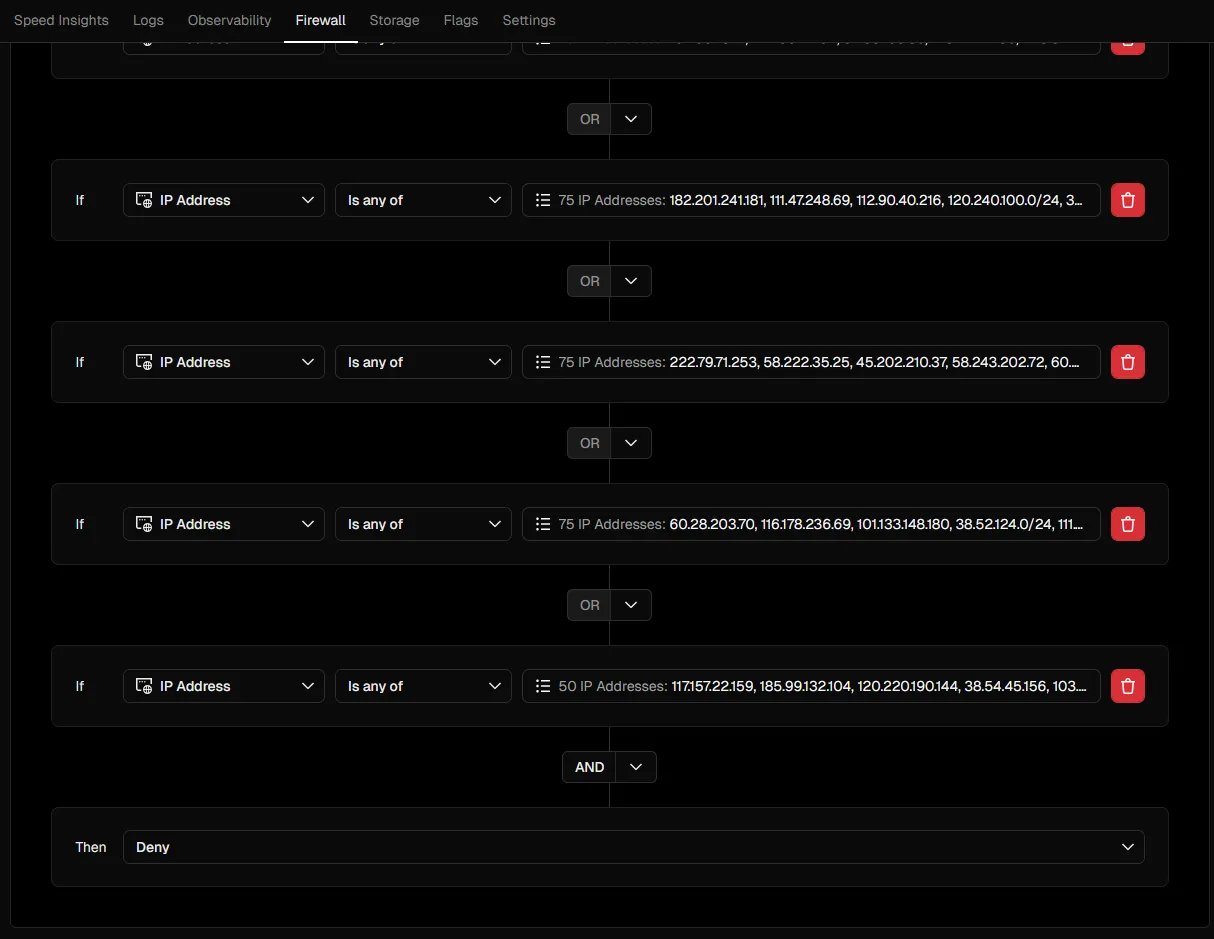Delete the rule starting with 222.79.71.253

(x=1127, y=362)
